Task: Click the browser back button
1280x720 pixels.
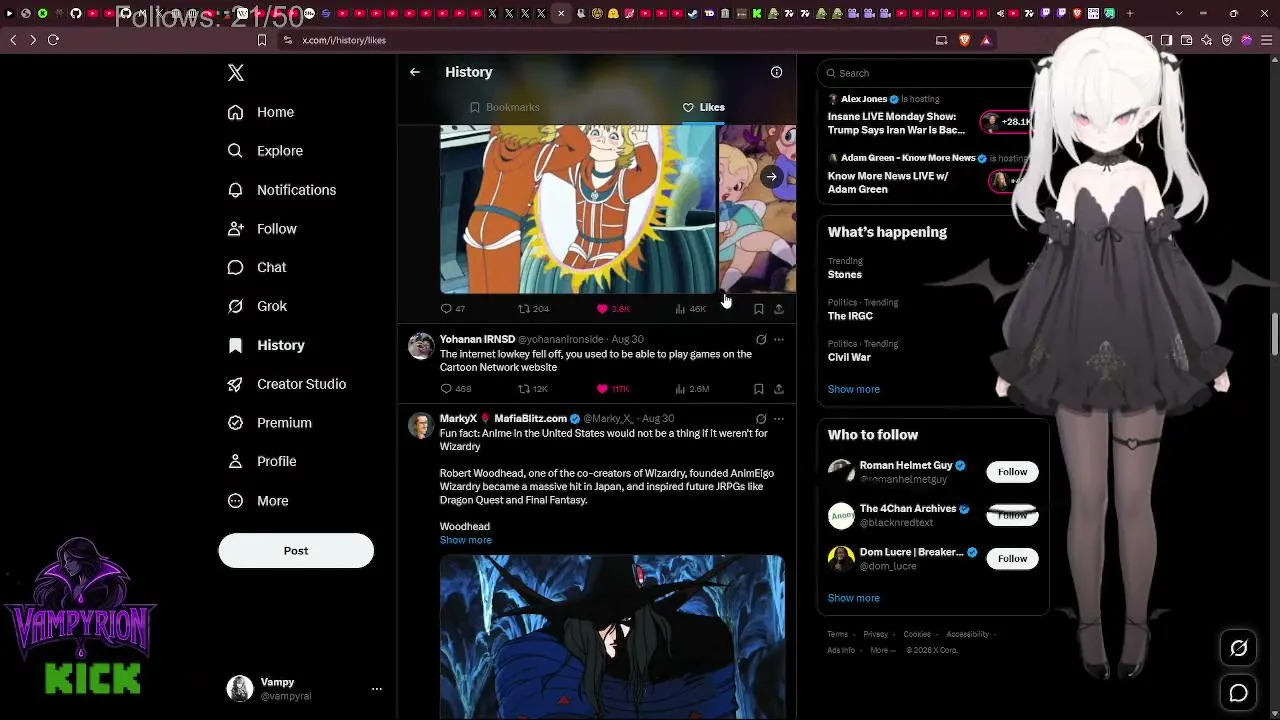Action: (13, 40)
